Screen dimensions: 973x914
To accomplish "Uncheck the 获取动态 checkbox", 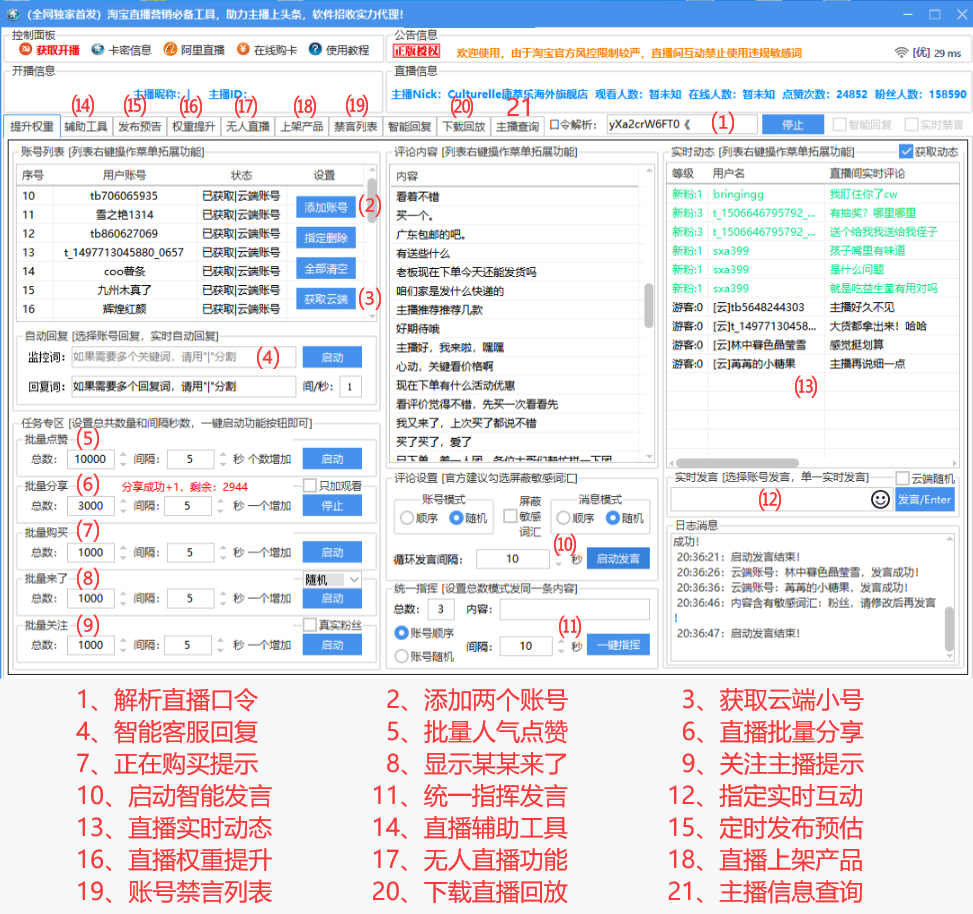I will (906, 151).
